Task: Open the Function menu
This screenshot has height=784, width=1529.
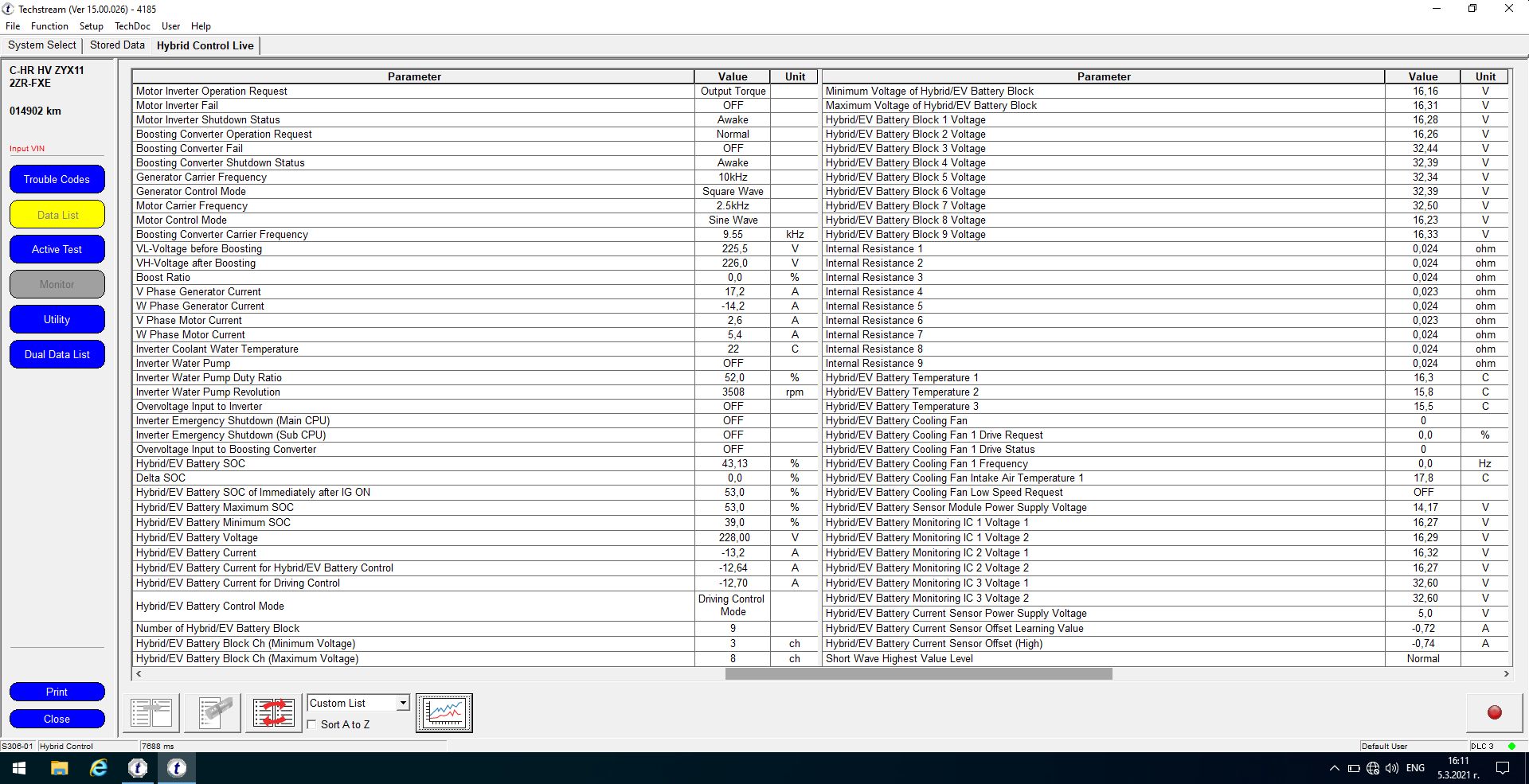Action: (49, 25)
